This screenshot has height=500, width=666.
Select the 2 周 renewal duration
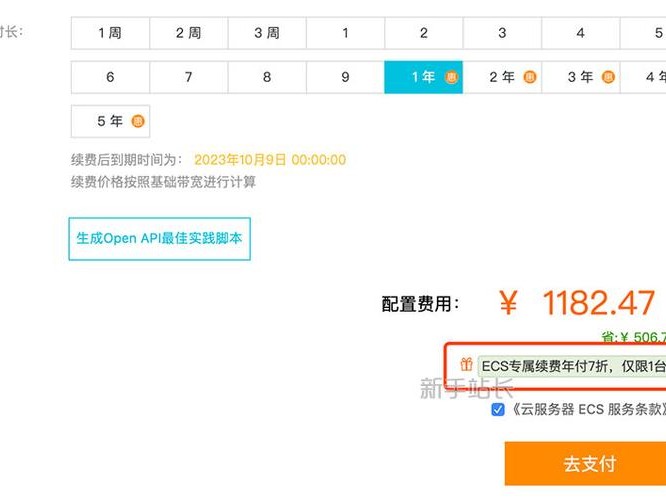click(189, 33)
